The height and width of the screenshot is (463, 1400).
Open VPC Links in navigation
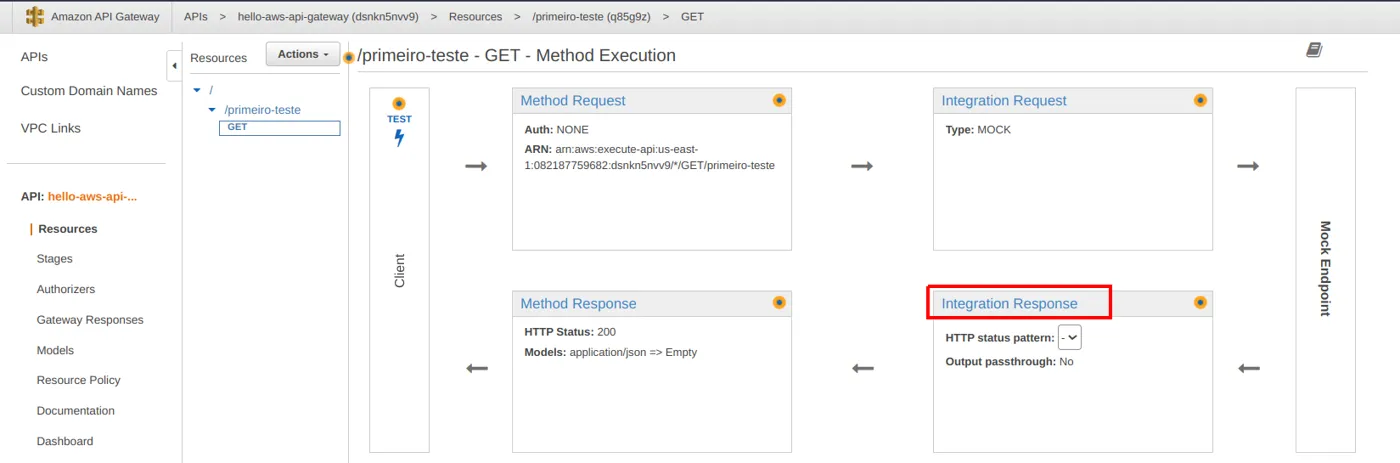pos(51,128)
